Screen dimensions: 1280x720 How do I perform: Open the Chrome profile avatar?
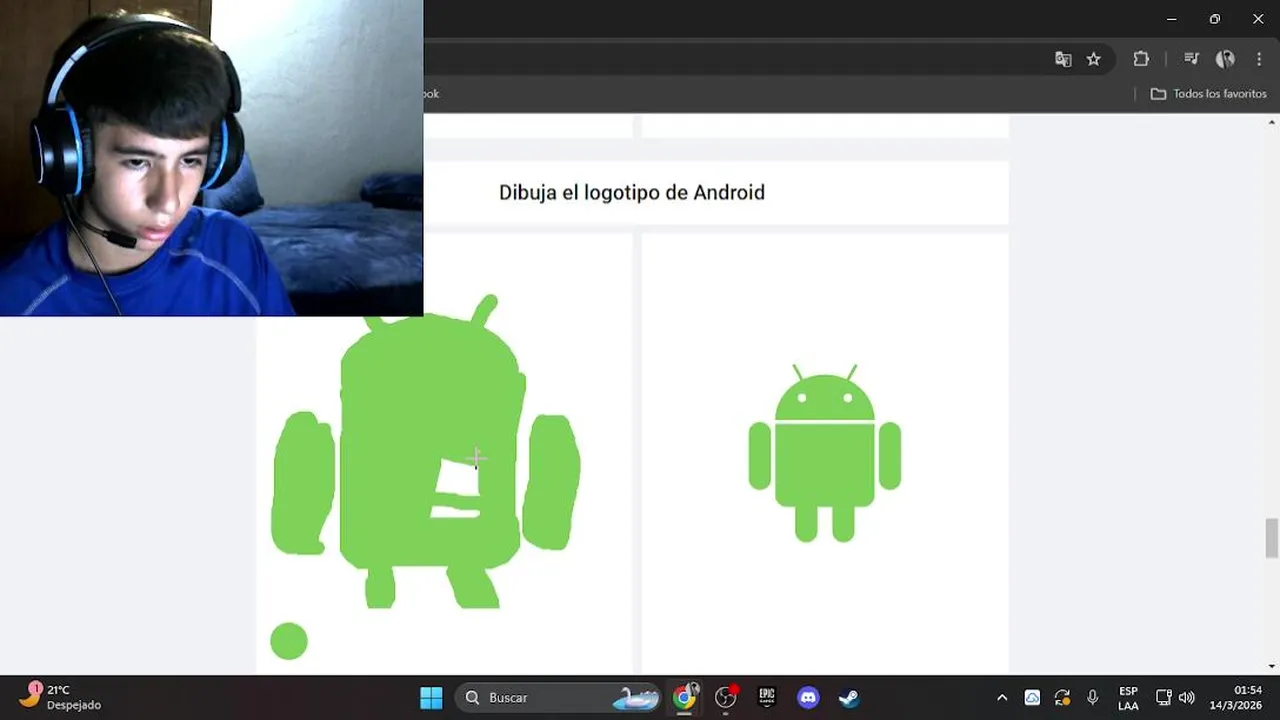tap(1225, 59)
